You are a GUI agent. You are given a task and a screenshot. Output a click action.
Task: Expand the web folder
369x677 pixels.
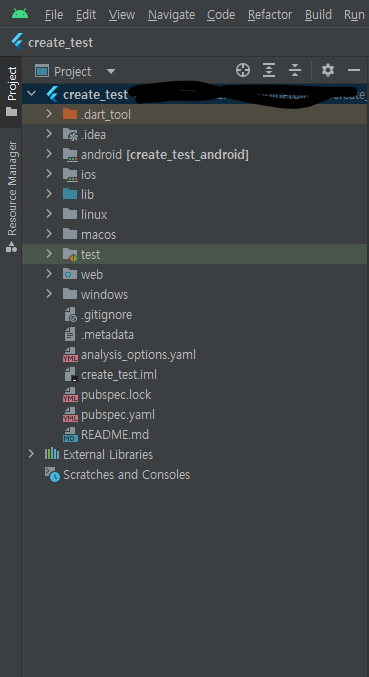(x=49, y=274)
